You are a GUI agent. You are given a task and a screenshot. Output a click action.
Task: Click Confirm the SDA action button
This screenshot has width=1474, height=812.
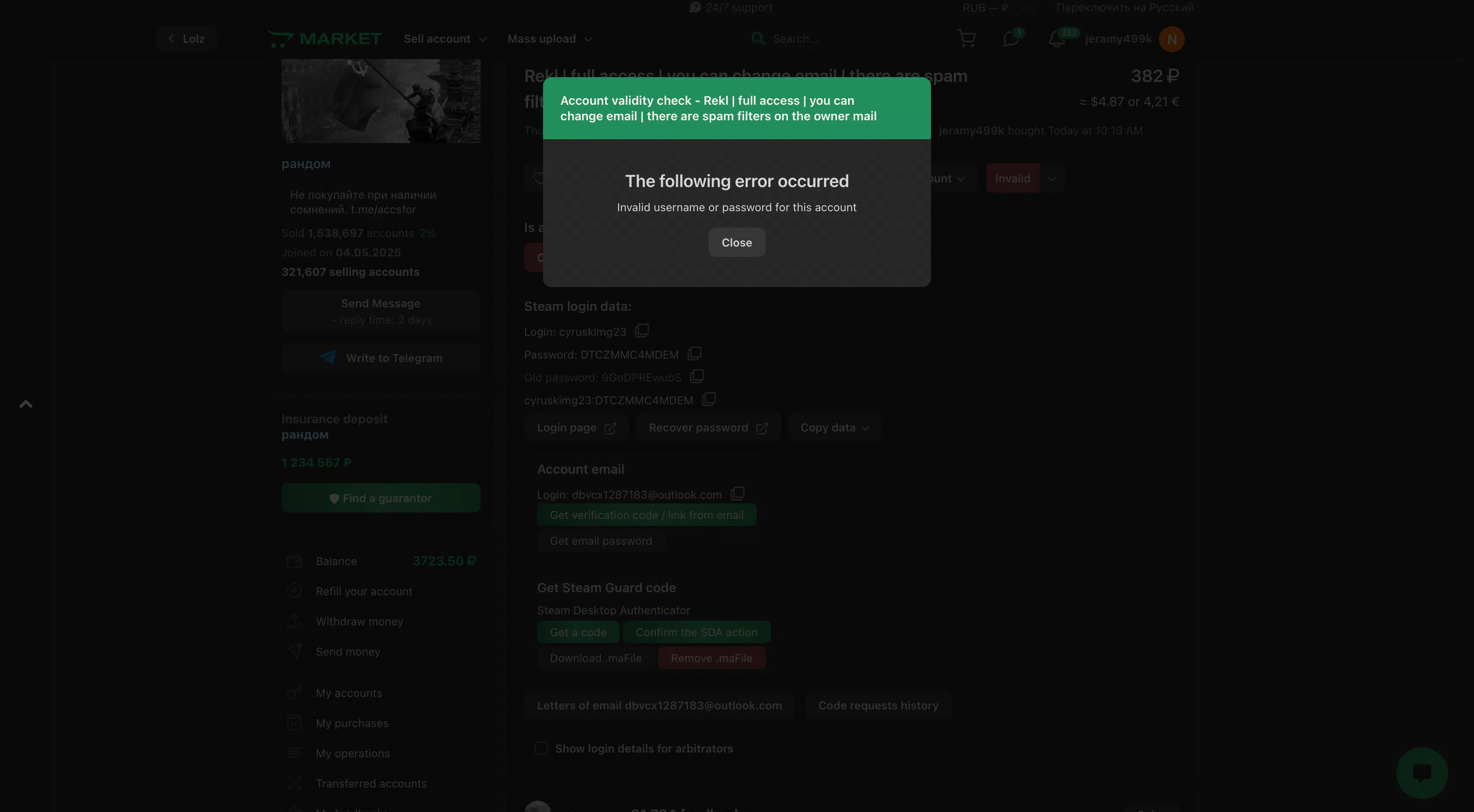(x=696, y=632)
